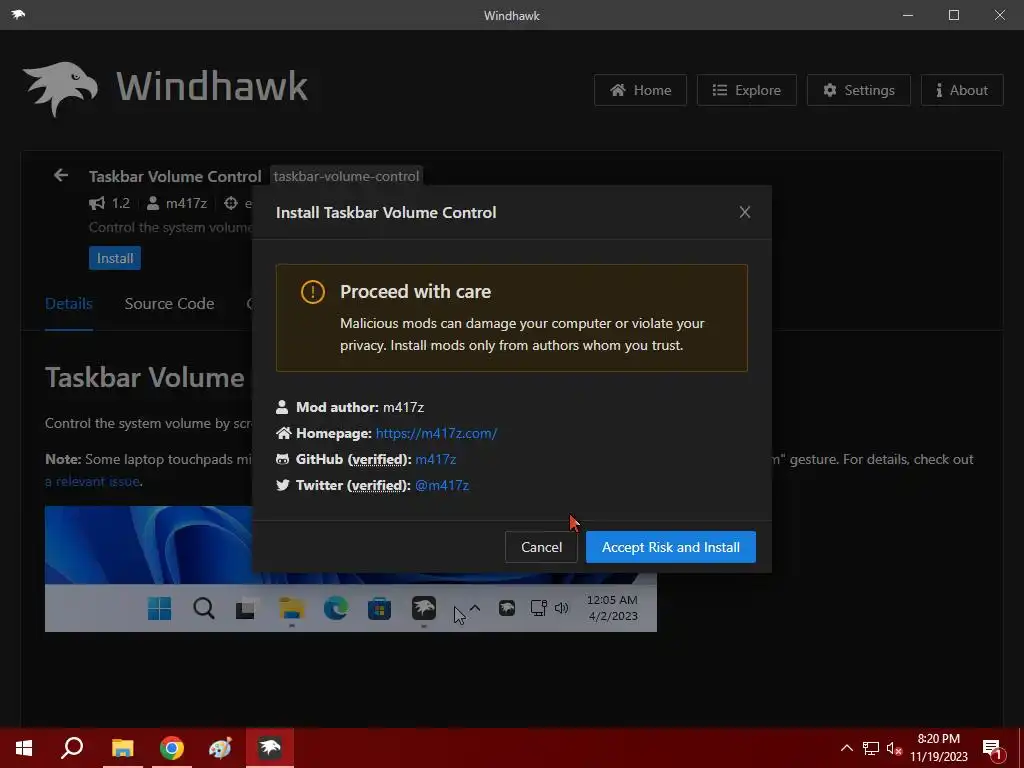This screenshot has height=768, width=1024.
Task: Open the verified GitHub m417z link
Action: pos(436,459)
